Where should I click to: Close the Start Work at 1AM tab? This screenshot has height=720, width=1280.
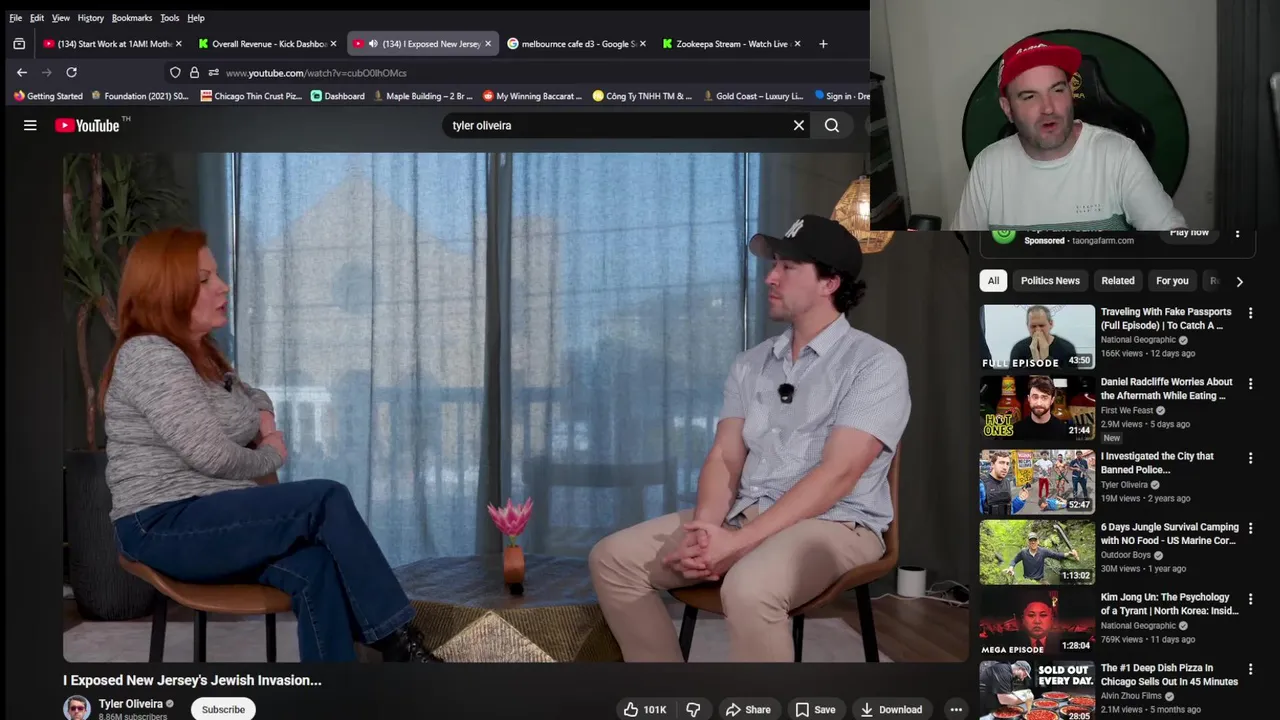click(x=179, y=44)
